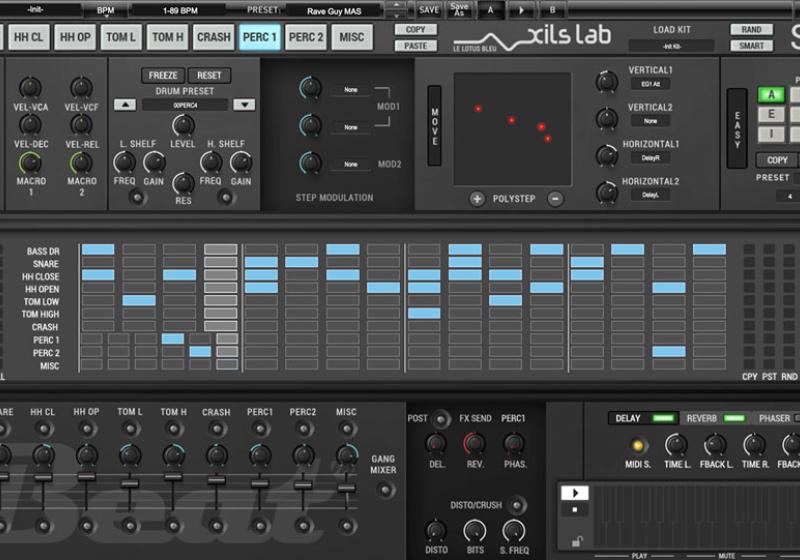Toggle the active TOM HIGH step
Viewport: 800px width, 560px height.
pyautogui.click(x=424, y=313)
